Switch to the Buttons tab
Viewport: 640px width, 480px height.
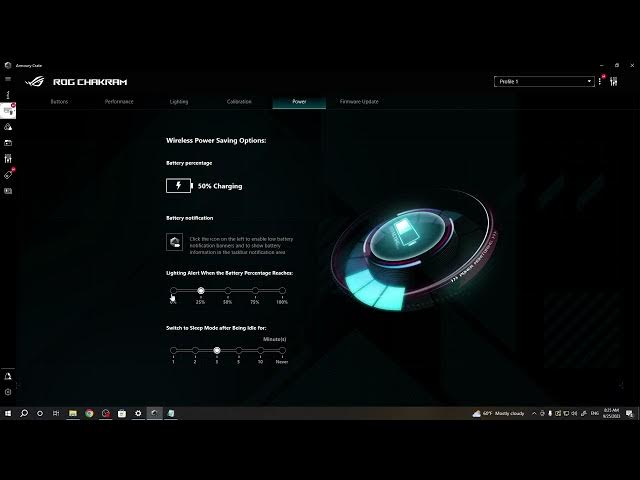(x=59, y=102)
